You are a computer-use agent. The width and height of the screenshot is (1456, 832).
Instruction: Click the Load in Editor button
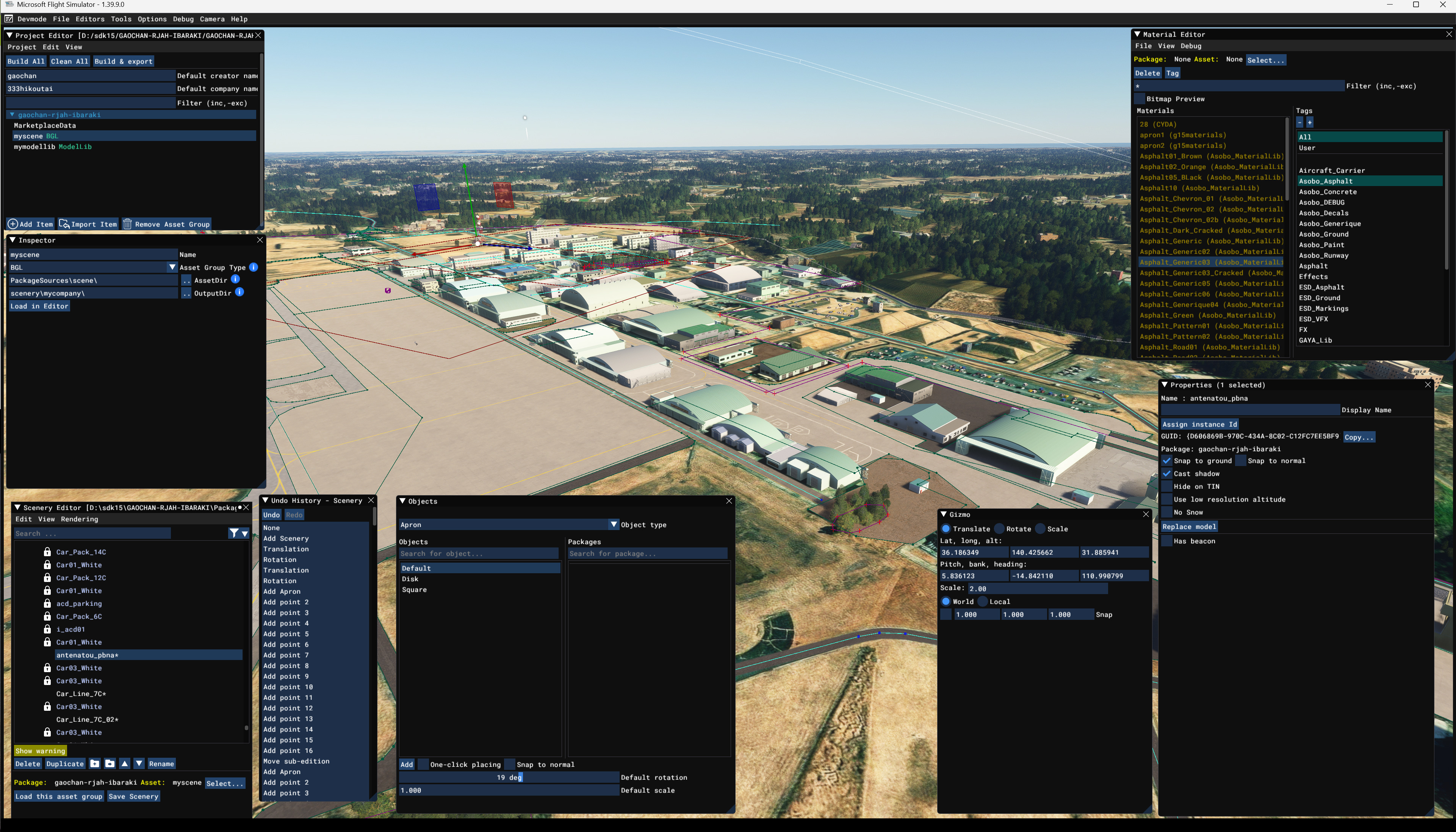[x=39, y=306]
